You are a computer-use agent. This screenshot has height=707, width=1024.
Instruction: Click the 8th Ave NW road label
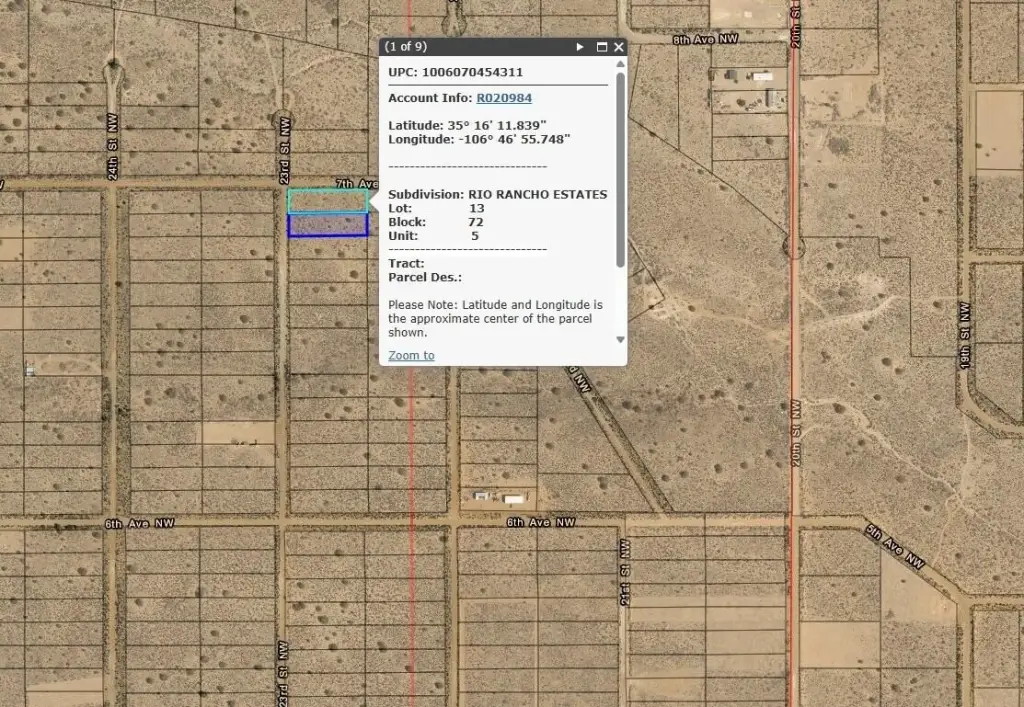(706, 40)
